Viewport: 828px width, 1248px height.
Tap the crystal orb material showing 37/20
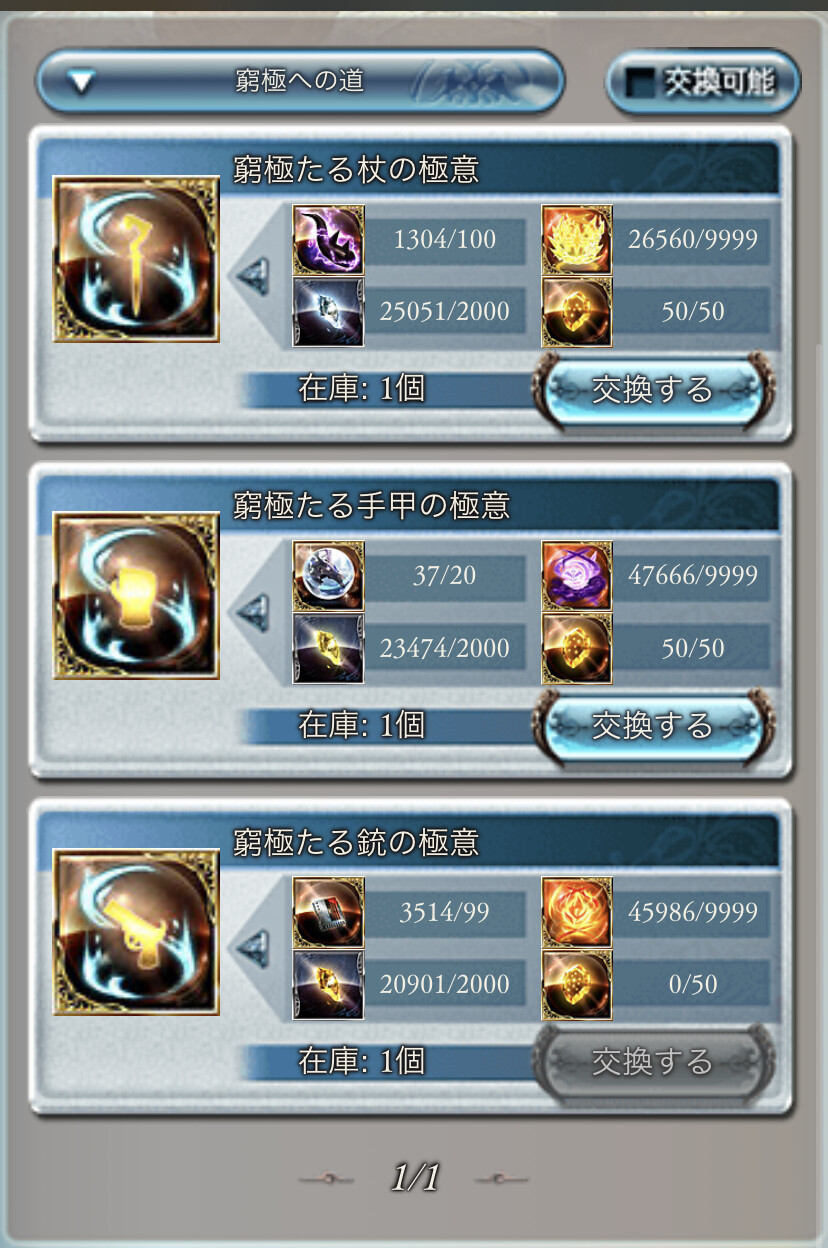[x=328, y=576]
